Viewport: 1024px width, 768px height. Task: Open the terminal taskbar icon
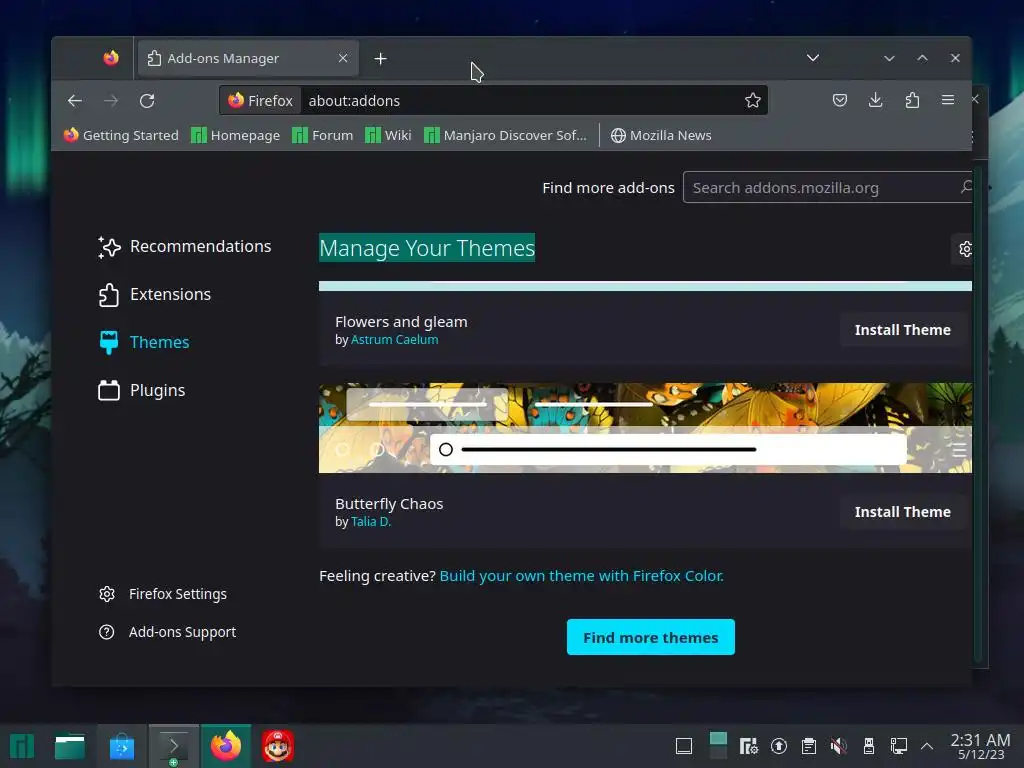[x=174, y=746]
